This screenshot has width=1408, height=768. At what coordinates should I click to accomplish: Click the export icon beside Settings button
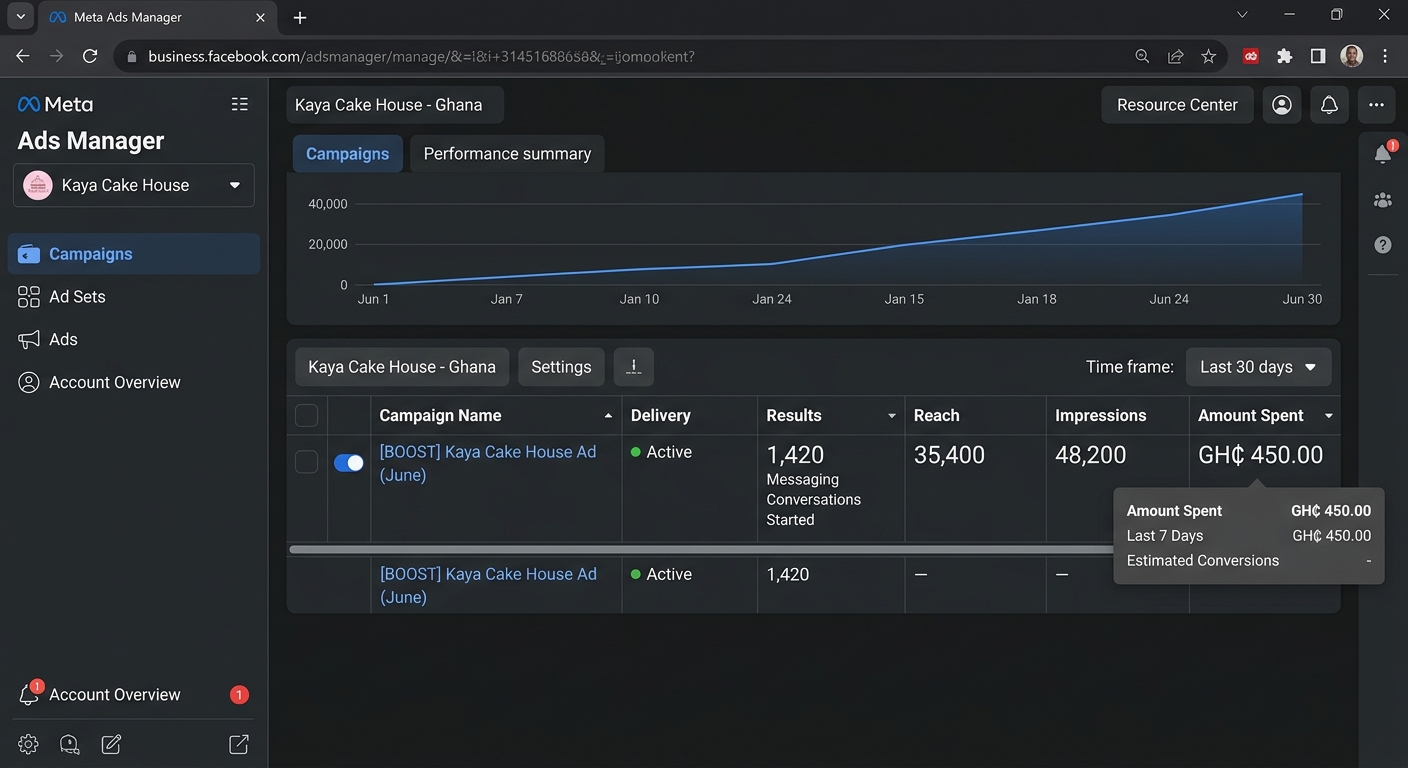[x=633, y=367]
